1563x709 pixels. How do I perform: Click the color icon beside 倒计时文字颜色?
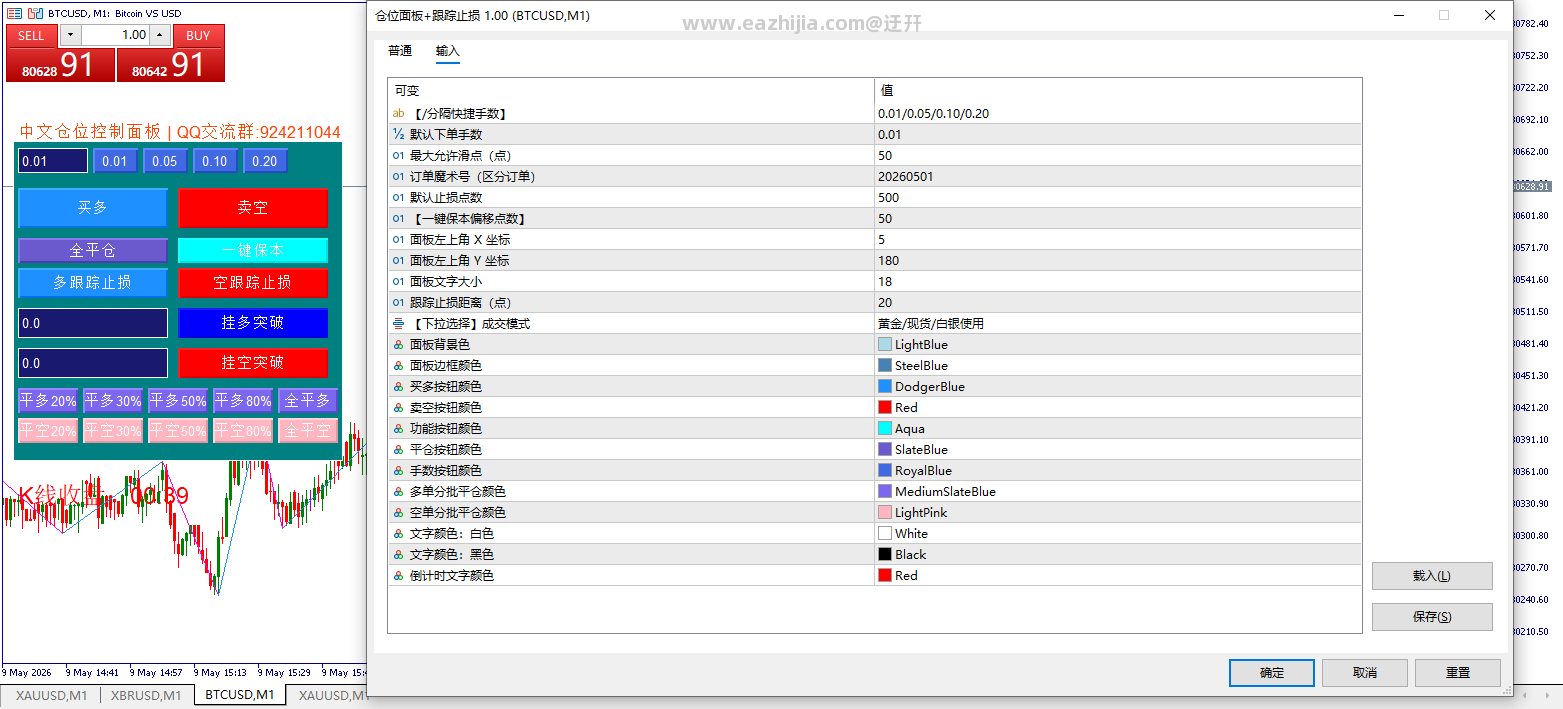click(398, 576)
